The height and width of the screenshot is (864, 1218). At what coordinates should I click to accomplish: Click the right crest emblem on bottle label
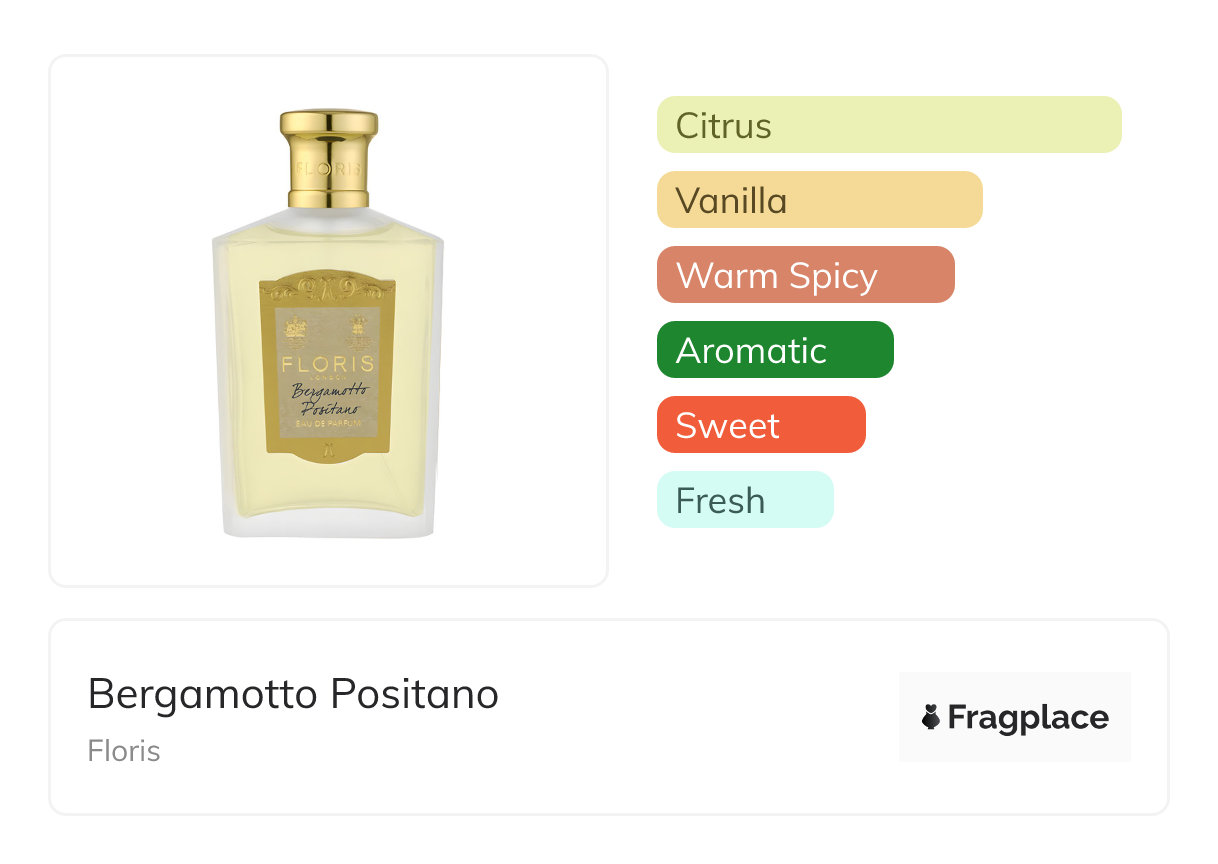[x=360, y=328]
